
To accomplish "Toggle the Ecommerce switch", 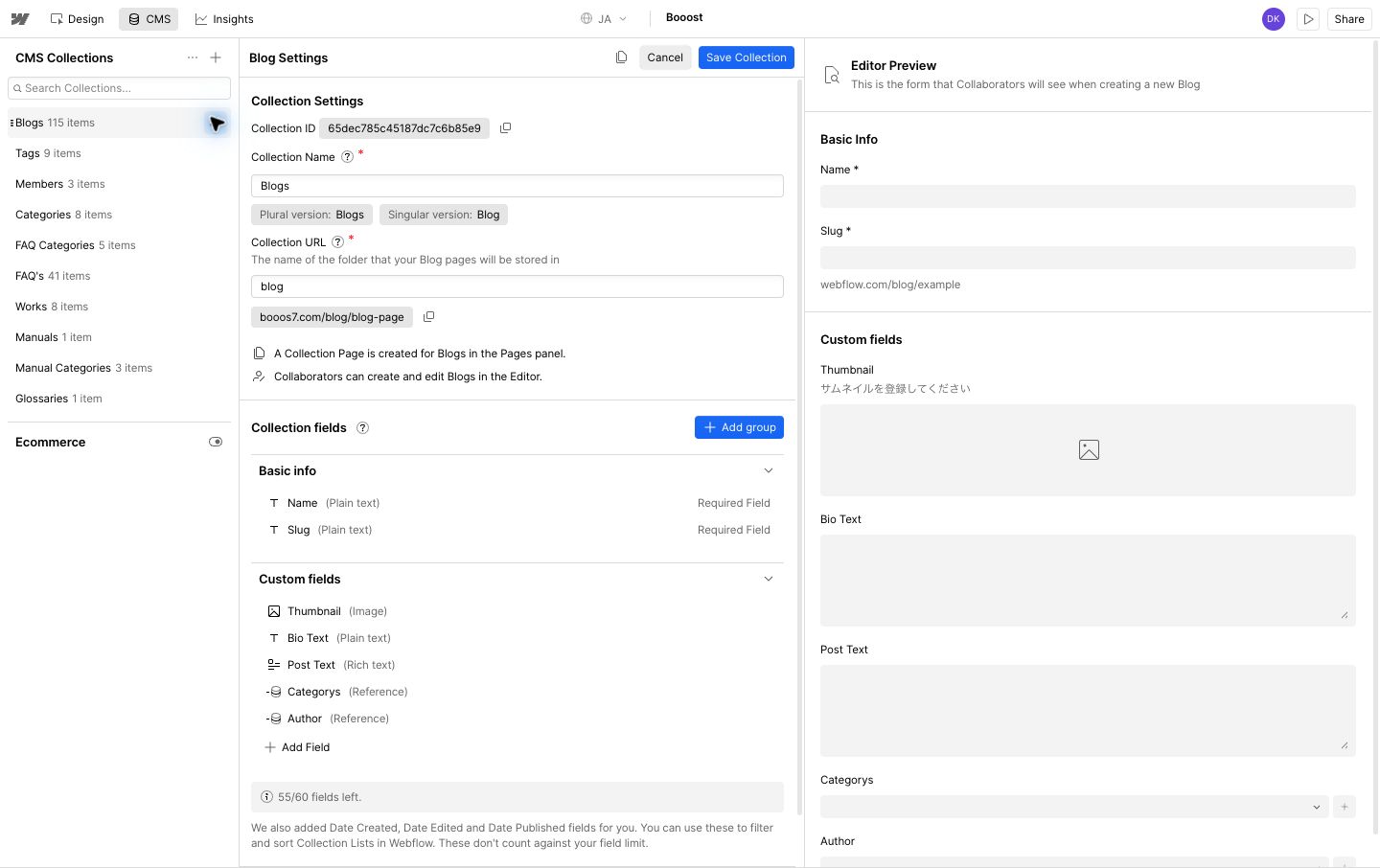I will click(x=216, y=442).
